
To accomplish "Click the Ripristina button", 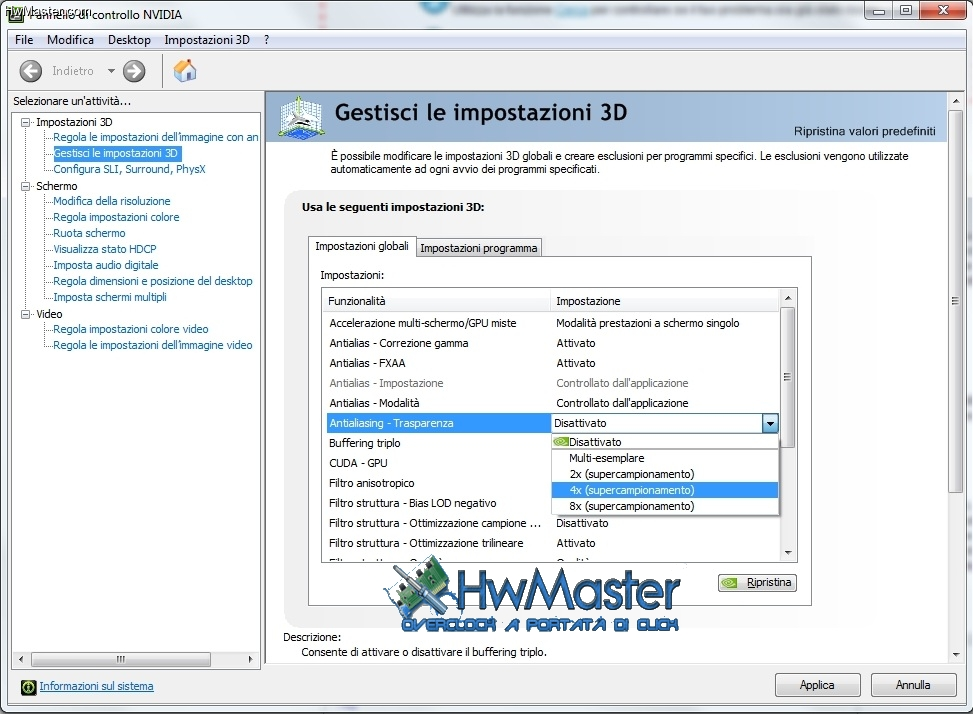I will pos(757,582).
